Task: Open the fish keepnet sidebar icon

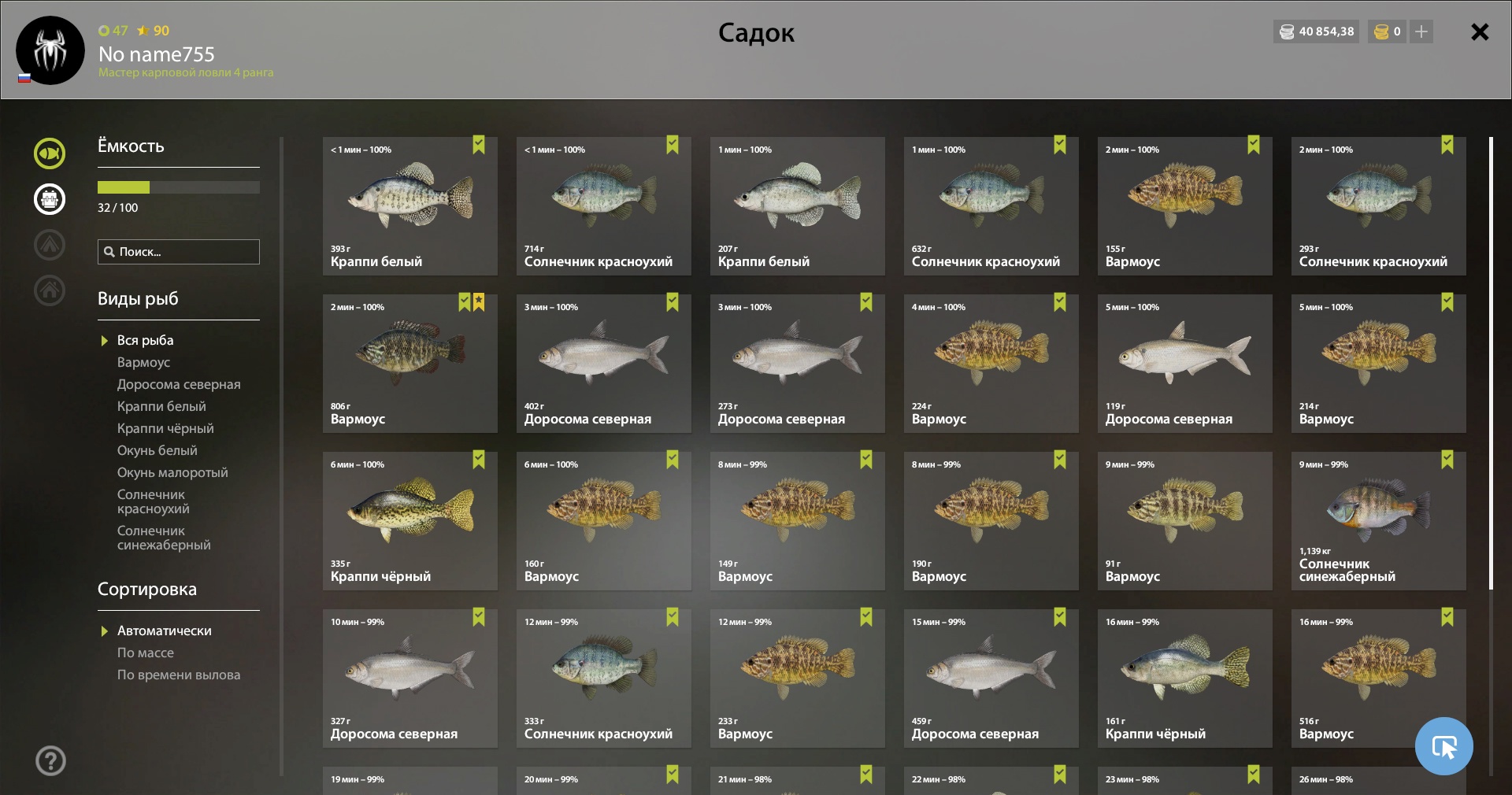Action: click(x=50, y=153)
